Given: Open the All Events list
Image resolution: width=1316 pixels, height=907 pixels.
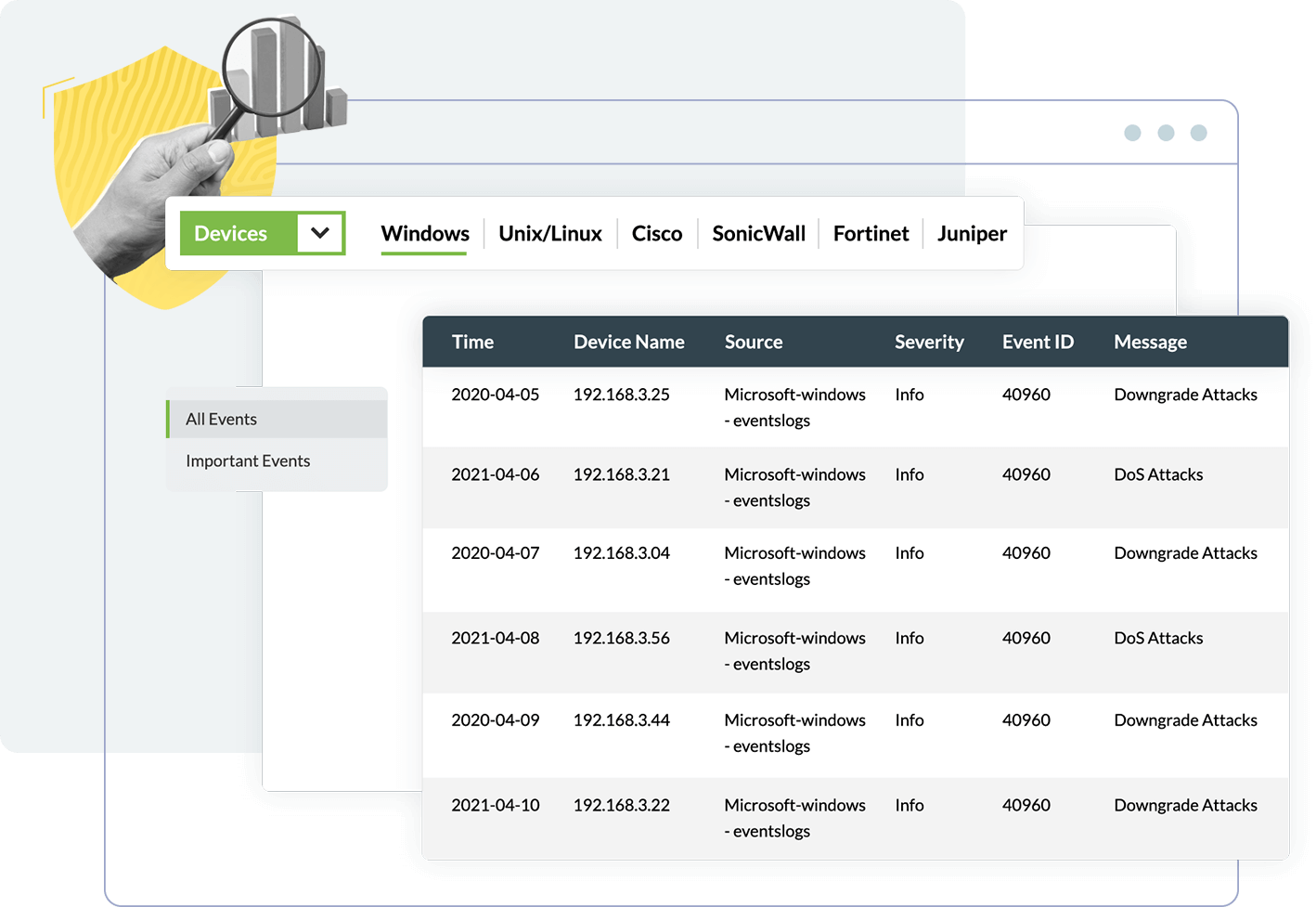Looking at the screenshot, I should point(221,419).
